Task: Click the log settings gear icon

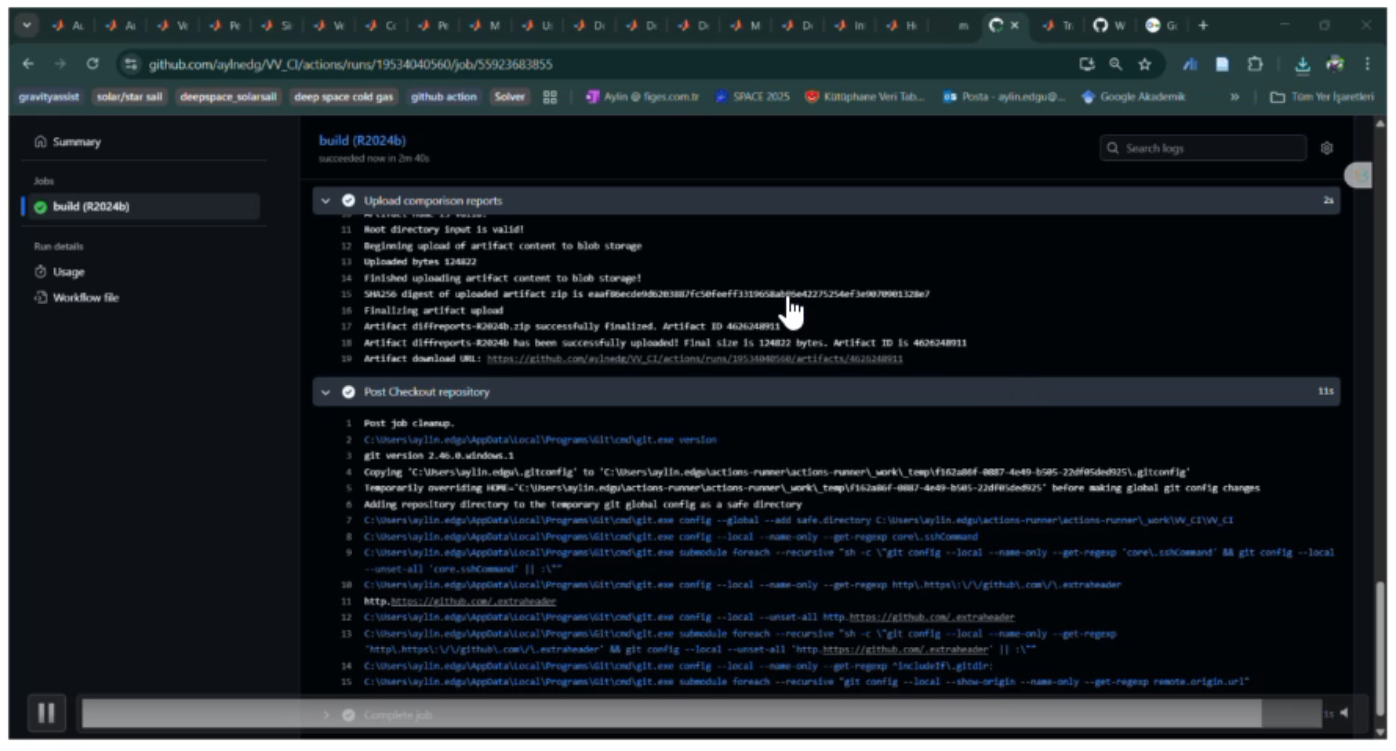Action: (x=1326, y=148)
